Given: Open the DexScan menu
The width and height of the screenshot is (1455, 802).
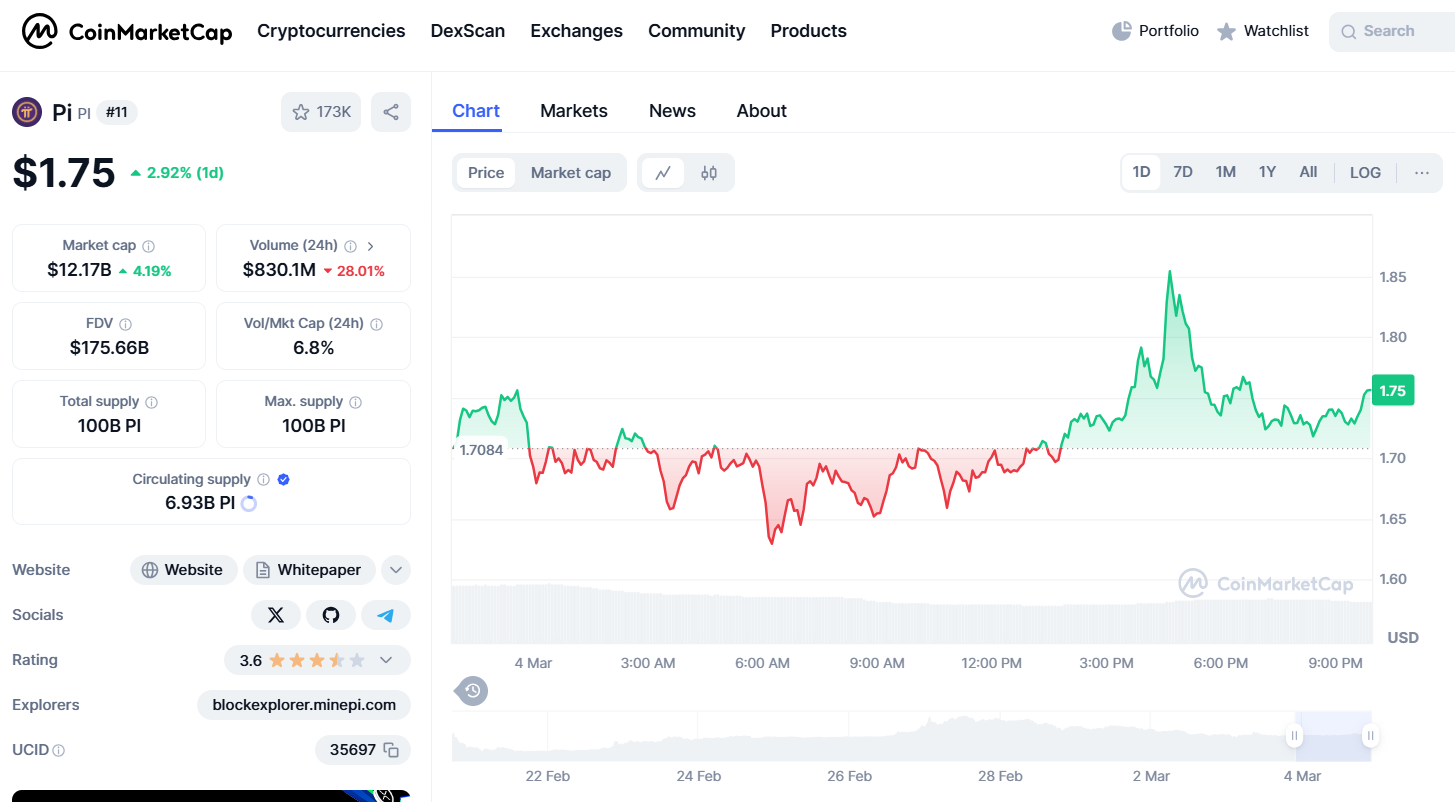Looking at the screenshot, I should click(468, 31).
